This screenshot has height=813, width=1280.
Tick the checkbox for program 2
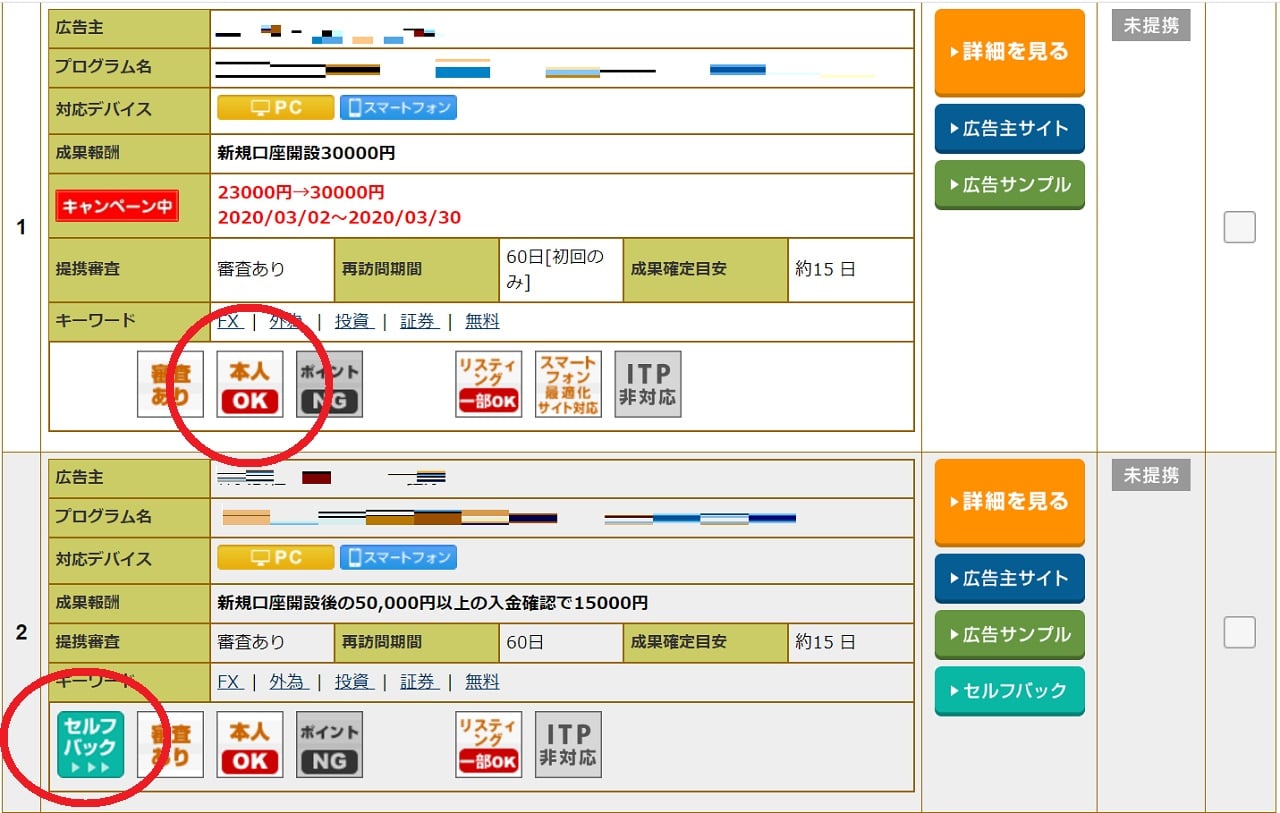[1239, 632]
